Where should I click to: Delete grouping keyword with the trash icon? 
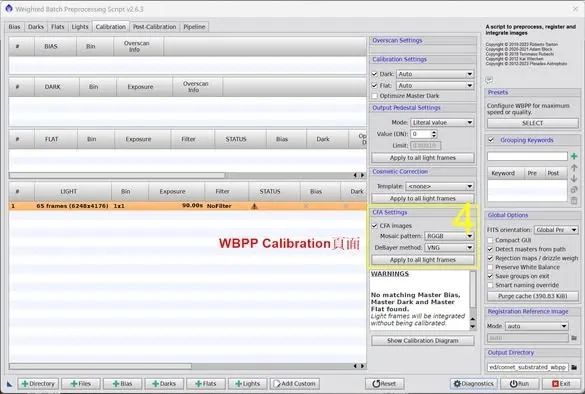pos(574,201)
